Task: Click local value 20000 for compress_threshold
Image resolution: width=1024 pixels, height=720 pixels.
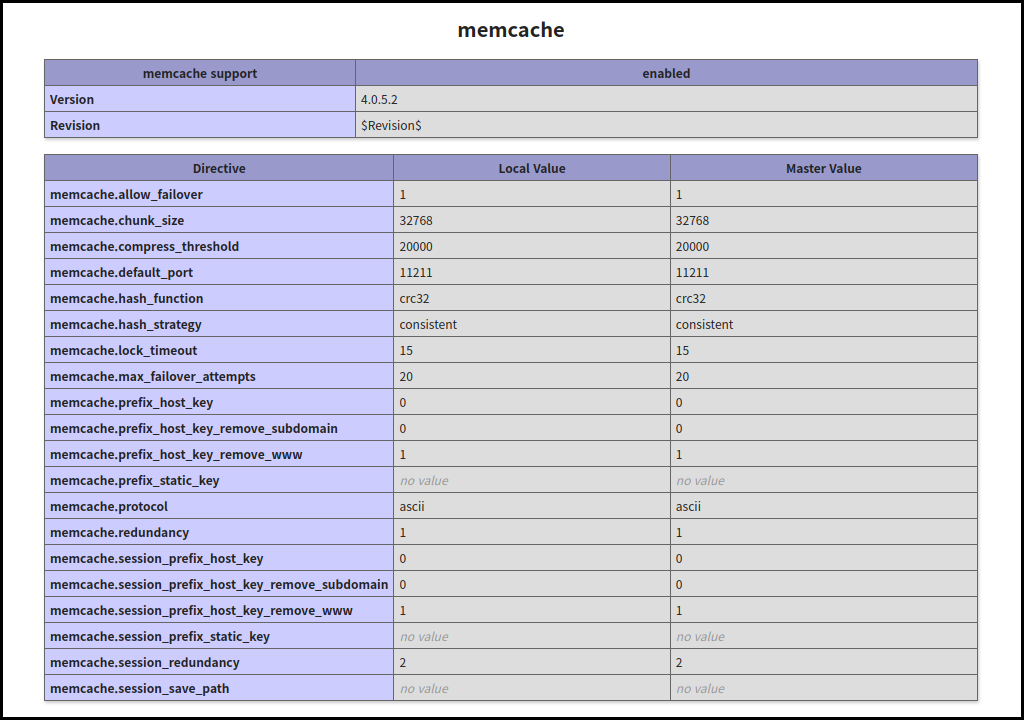Action: coord(416,246)
